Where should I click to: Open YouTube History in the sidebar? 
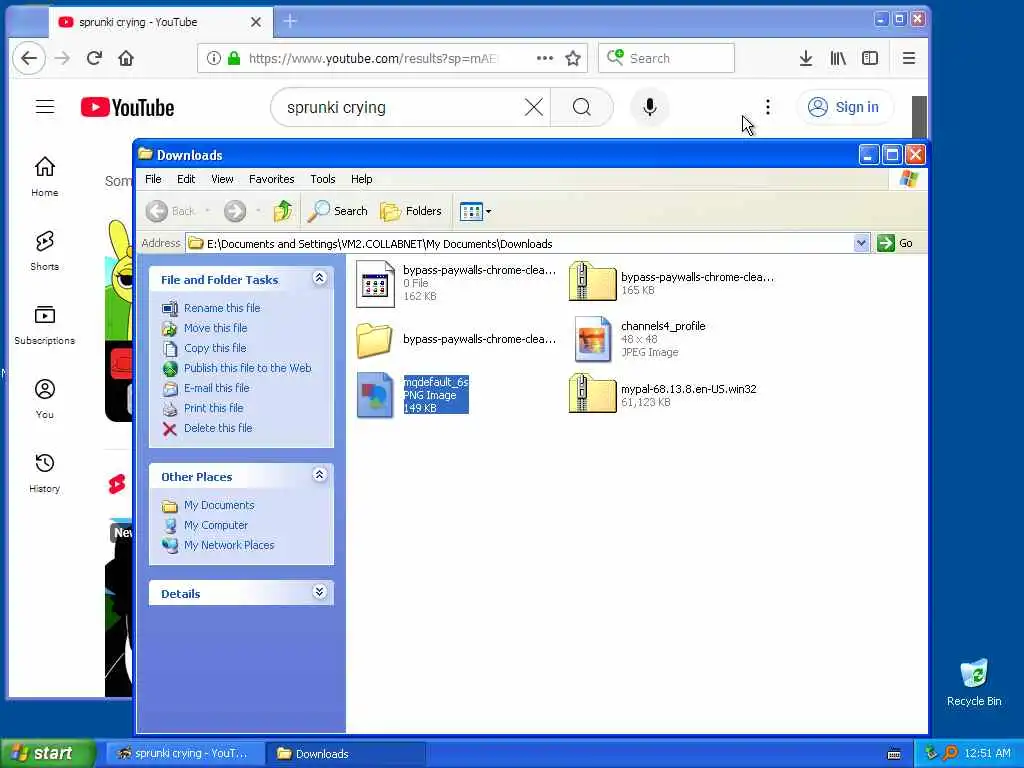tap(44, 473)
